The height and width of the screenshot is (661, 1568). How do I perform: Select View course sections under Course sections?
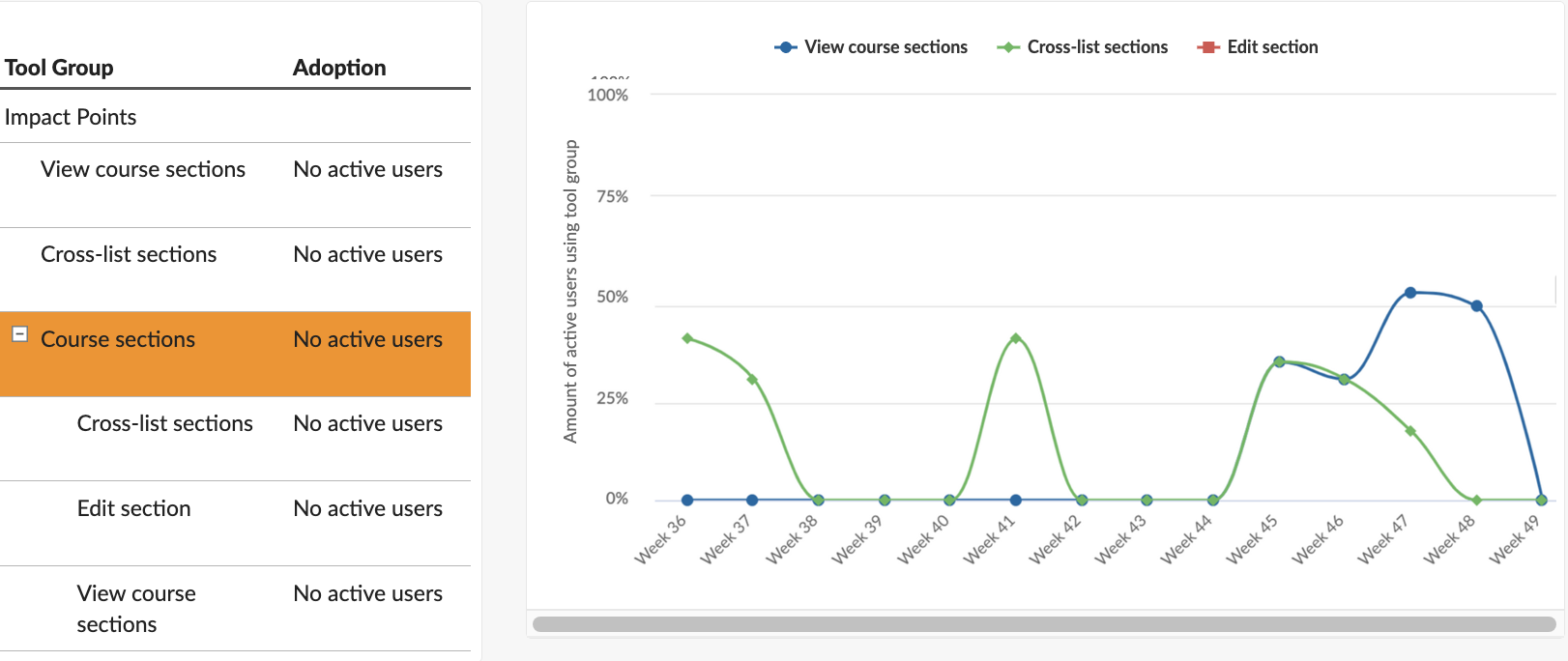235,608
